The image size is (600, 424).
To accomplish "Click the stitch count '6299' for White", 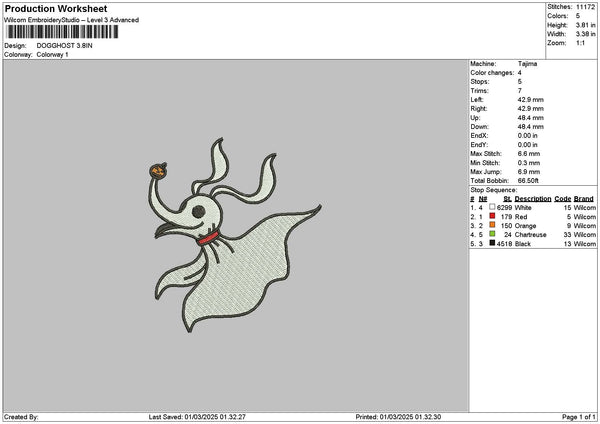I will tap(504, 208).
